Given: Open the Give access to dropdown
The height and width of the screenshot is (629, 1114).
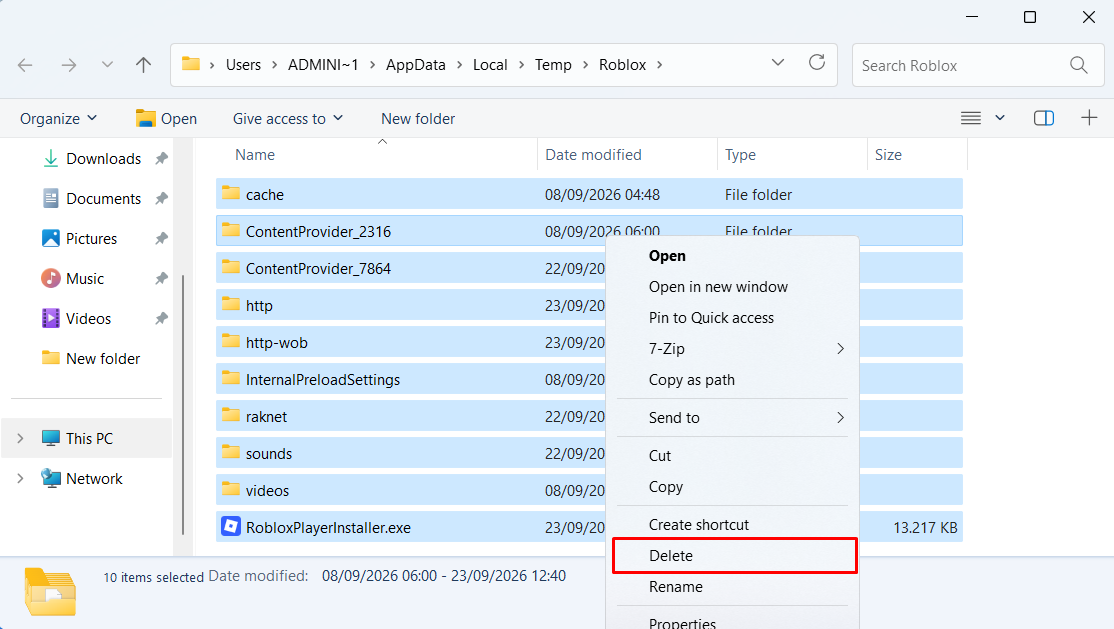Looking at the screenshot, I should [288, 119].
